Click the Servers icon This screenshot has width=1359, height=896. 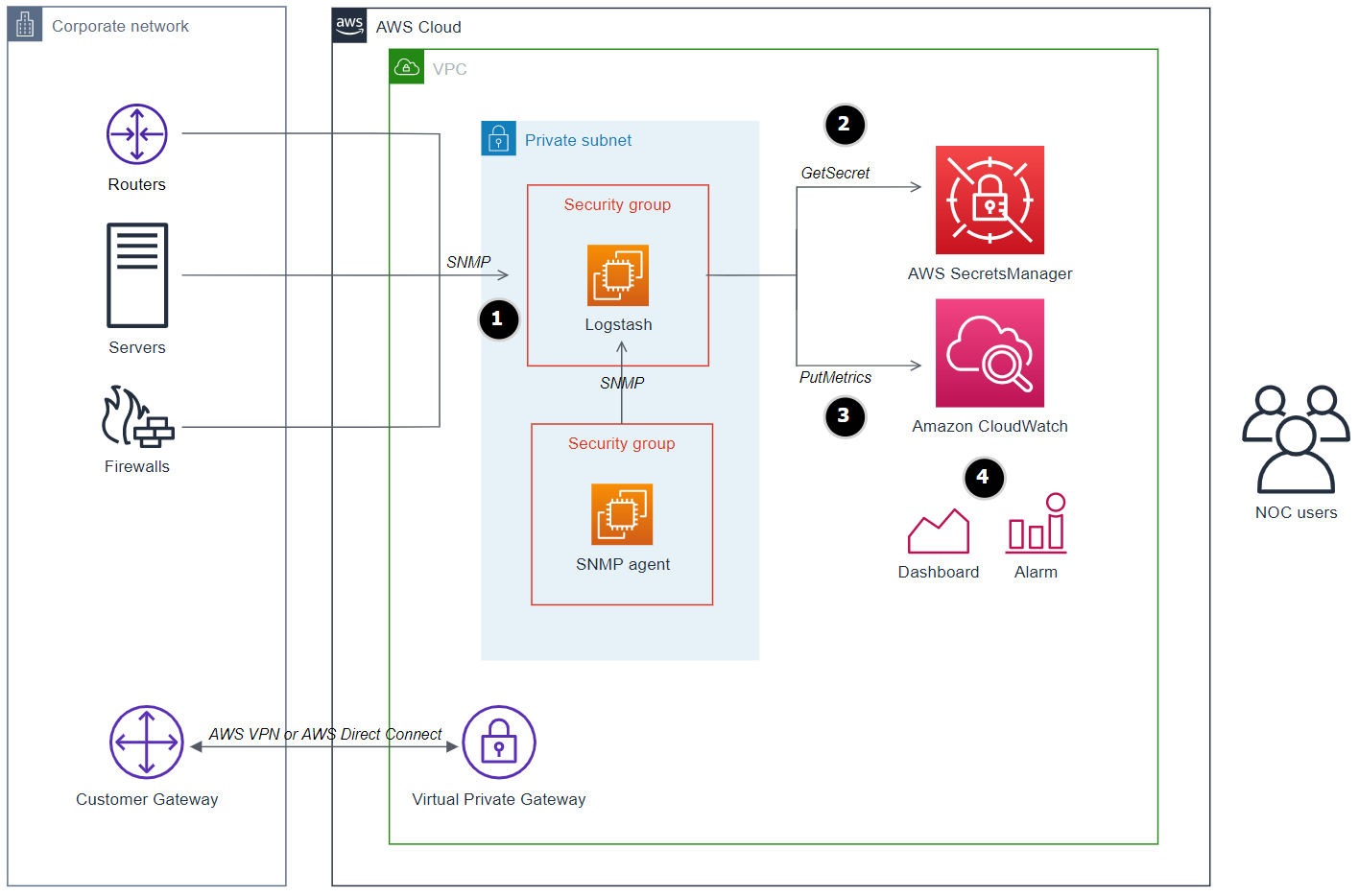coord(136,275)
